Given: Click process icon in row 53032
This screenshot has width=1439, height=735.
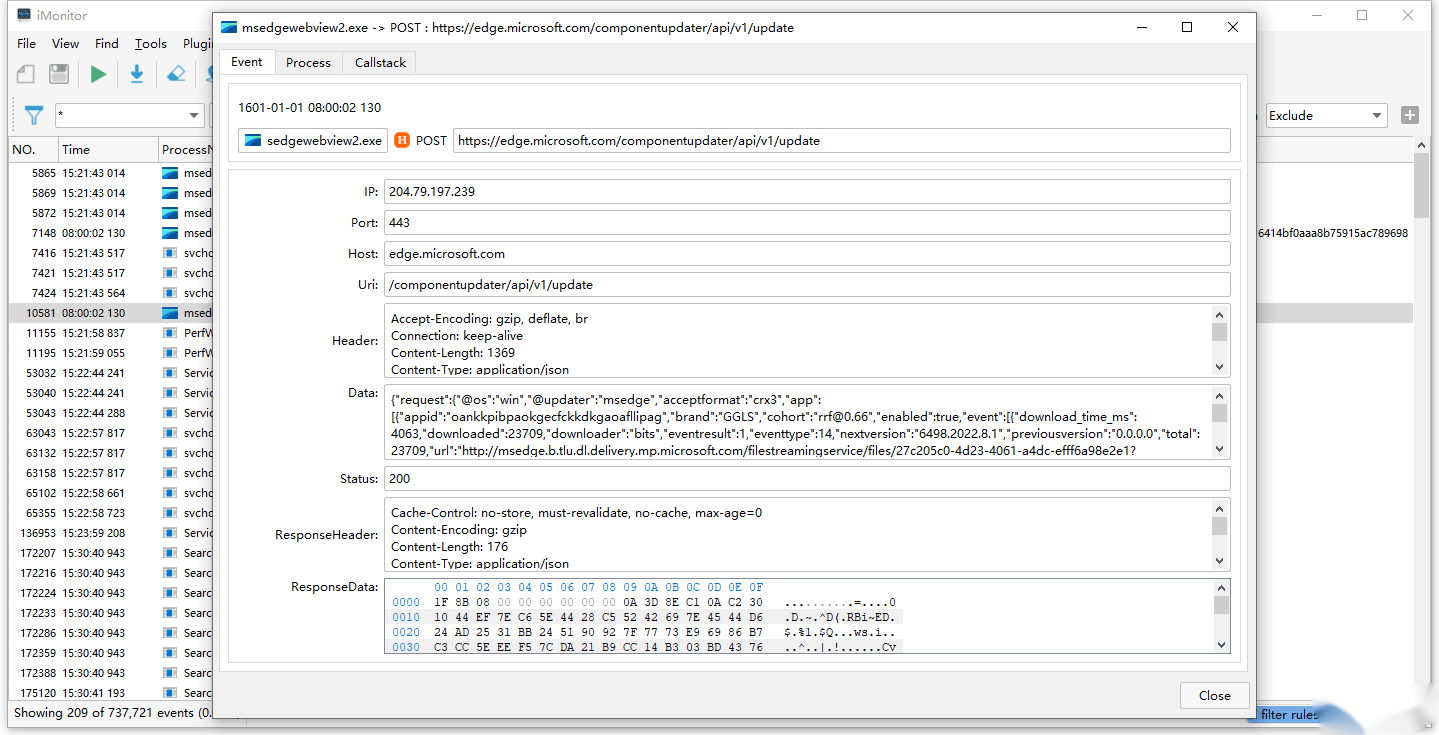Looking at the screenshot, I should [x=170, y=373].
